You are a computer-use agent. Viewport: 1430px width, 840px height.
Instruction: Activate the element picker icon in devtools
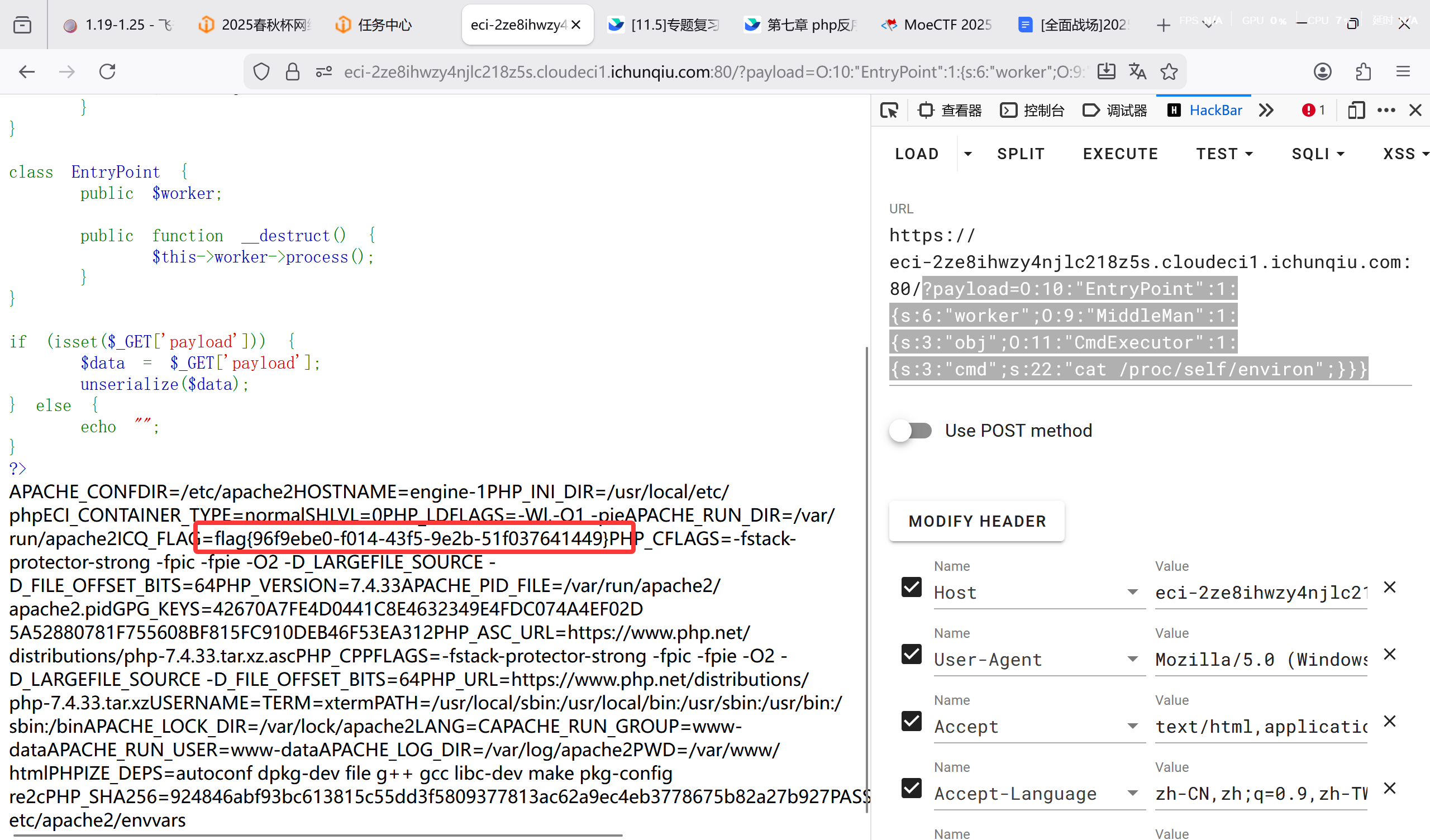point(889,110)
